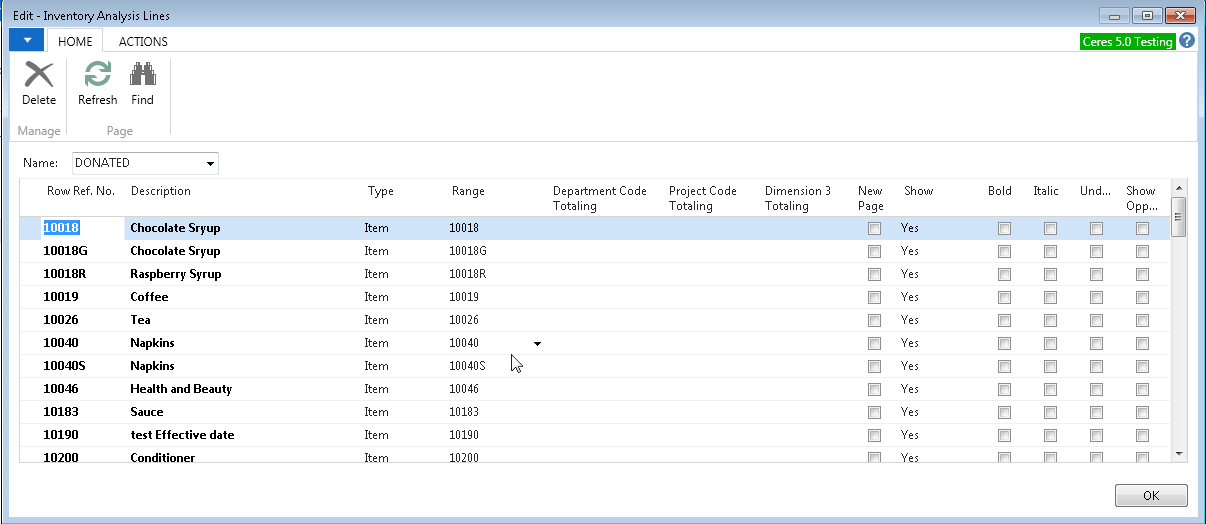Click scrollbar down arrow of the grid
The width and height of the screenshot is (1206, 524).
click(1179, 453)
